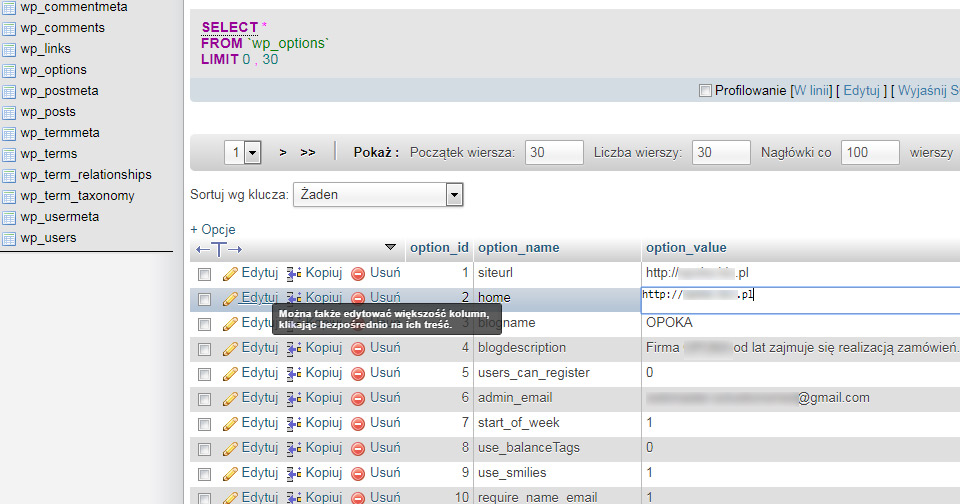Tick the checkbox for blogdescription row
The width and height of the screenshot is (960, 504).
click(204, 350)
